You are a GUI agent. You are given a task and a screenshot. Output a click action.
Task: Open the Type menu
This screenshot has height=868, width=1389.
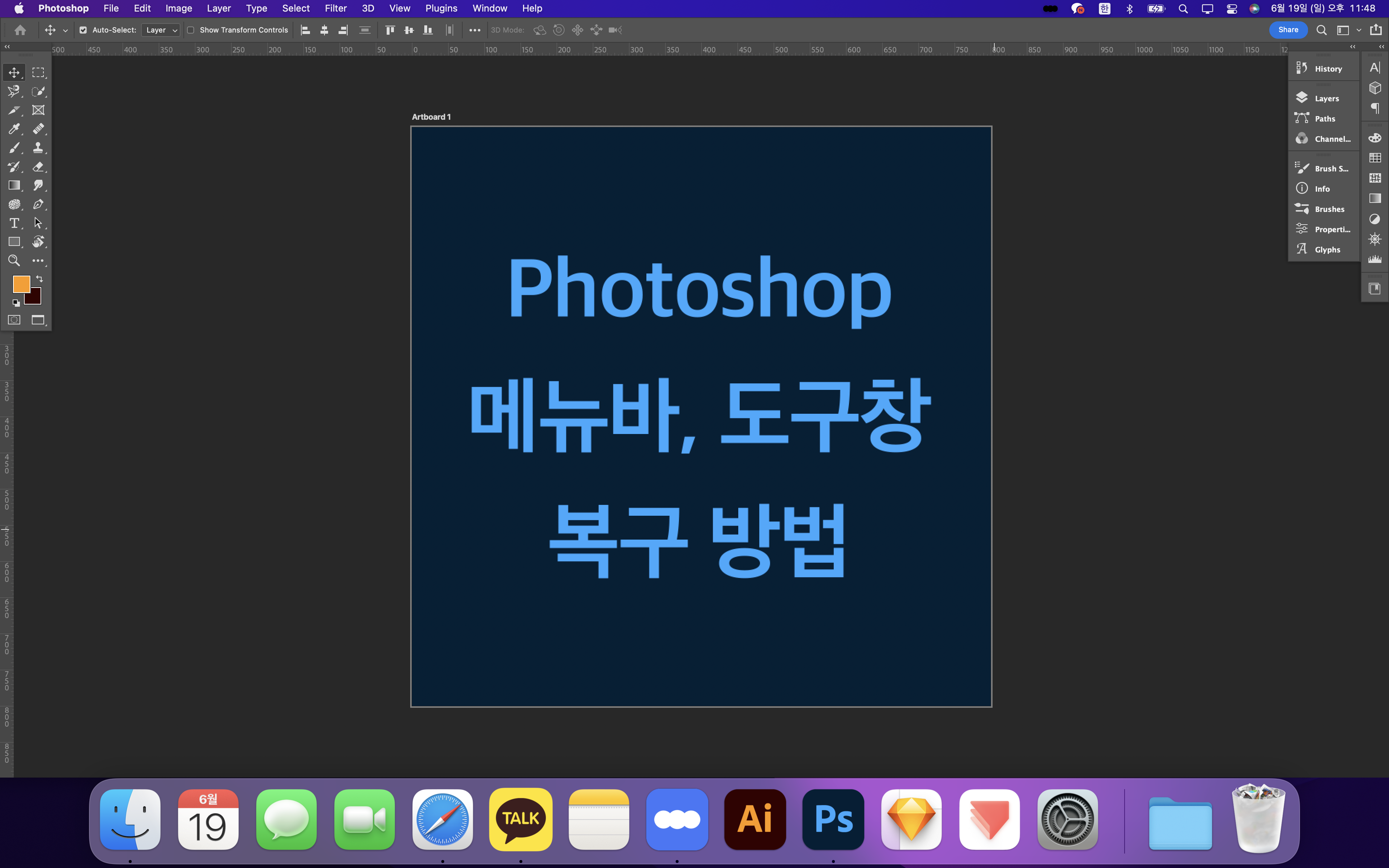[x=256, y=9]
